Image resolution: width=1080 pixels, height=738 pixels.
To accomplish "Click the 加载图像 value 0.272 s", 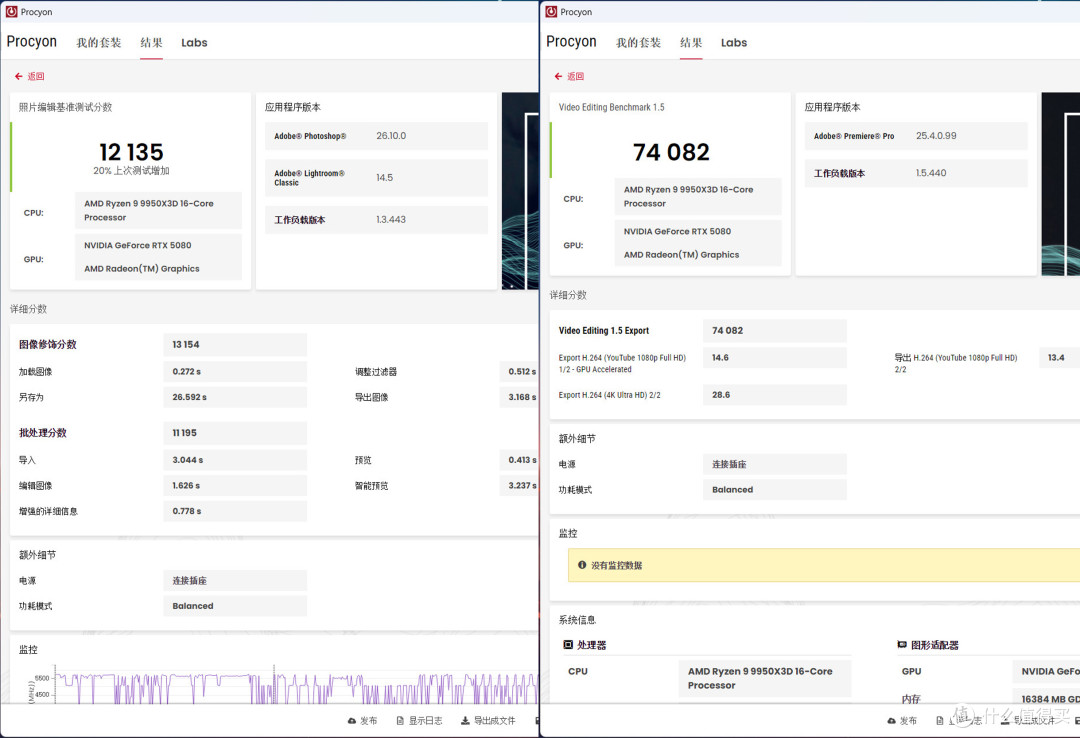I will [x=235, y=371].
